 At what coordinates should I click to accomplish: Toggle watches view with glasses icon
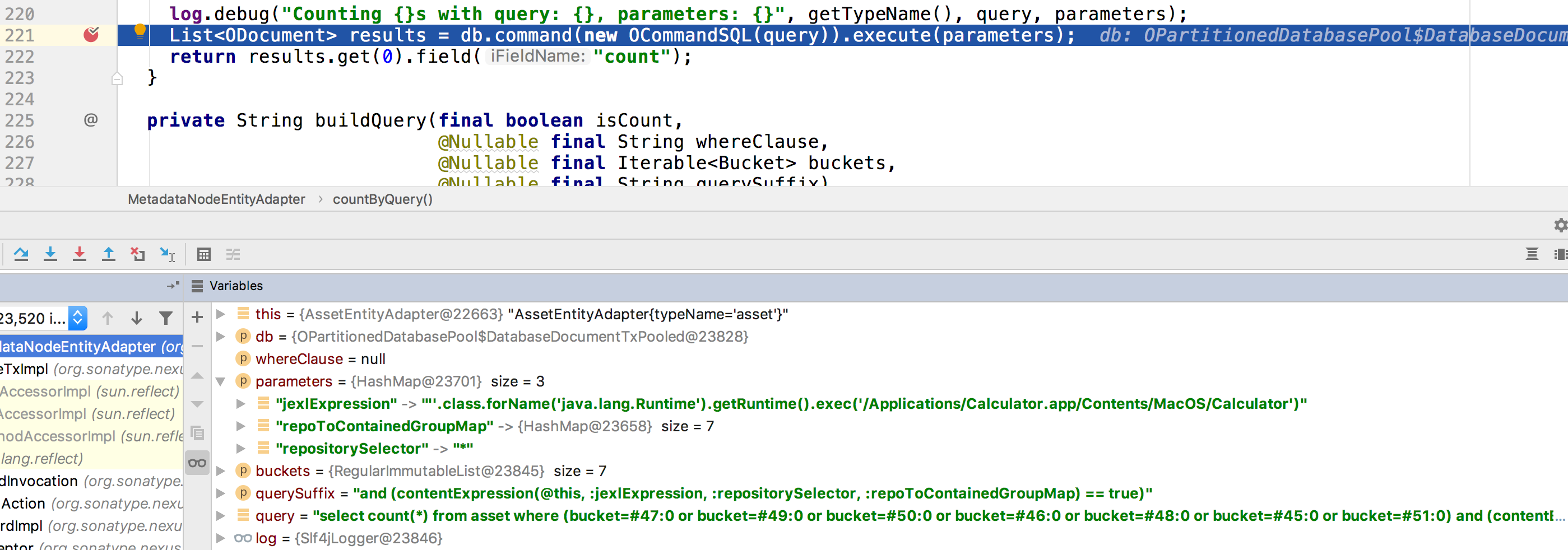pyautogui.click(x=197, y=463)
